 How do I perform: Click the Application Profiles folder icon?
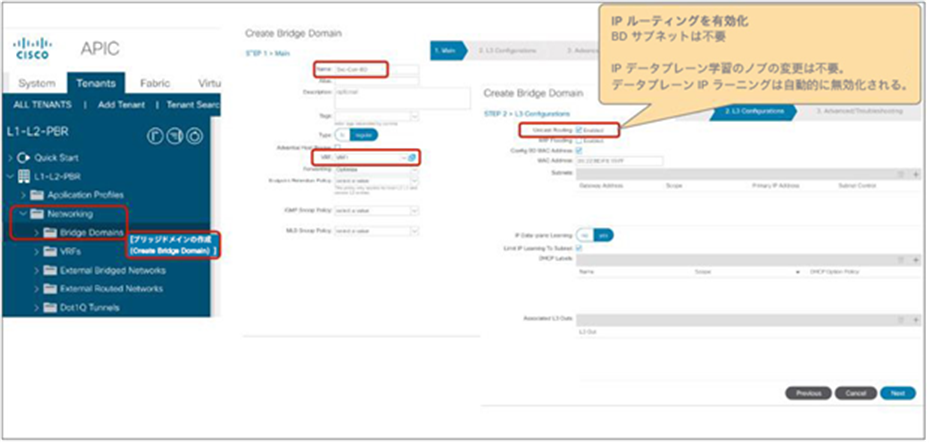37,195
